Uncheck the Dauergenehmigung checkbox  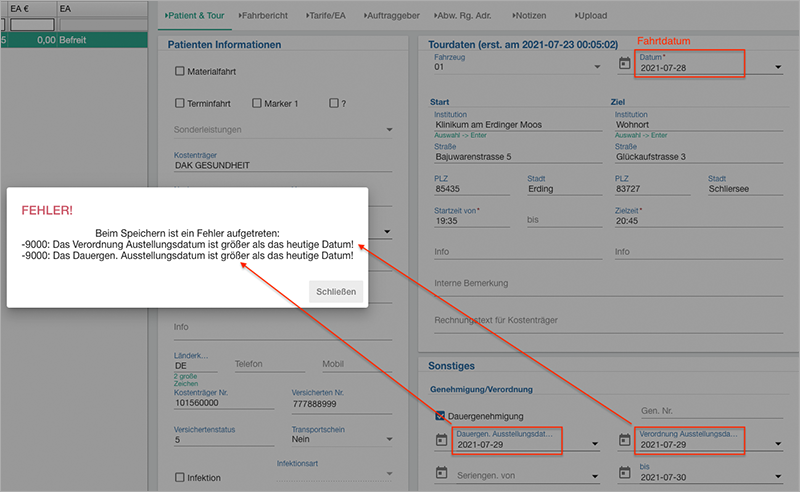pos(441,415)
